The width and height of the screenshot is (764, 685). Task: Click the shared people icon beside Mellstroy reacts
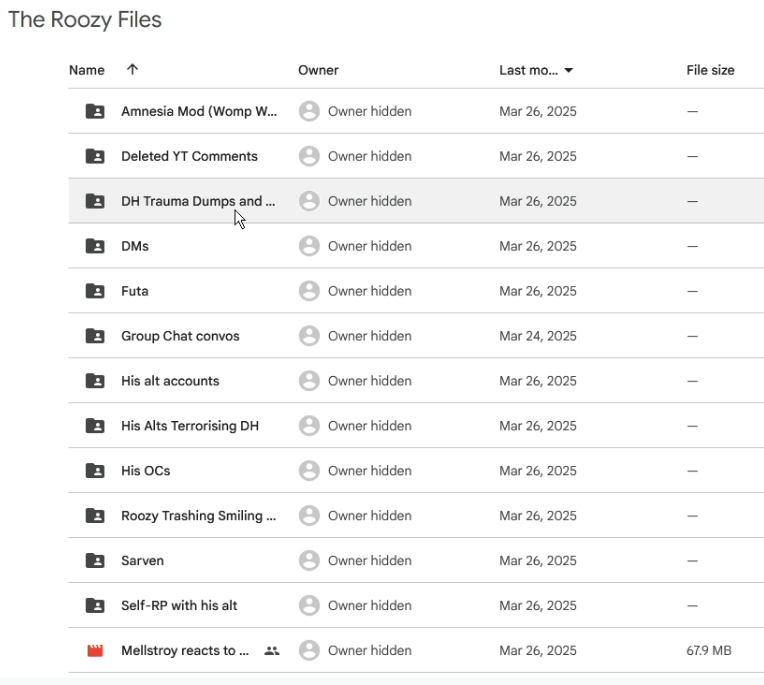pos(271,650)
